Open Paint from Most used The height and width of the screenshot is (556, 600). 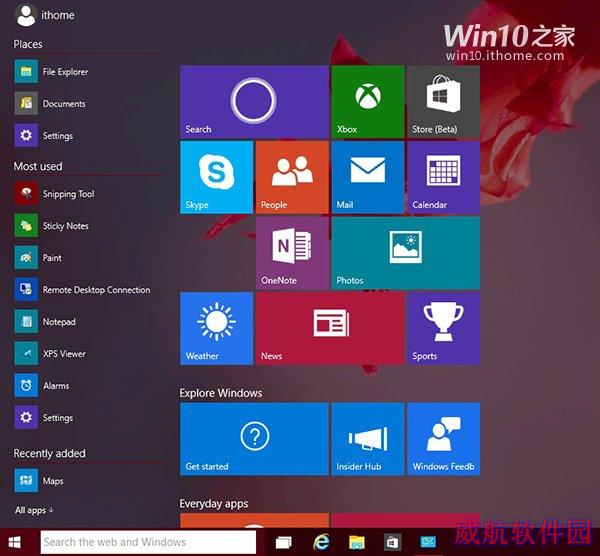click(x=38, y=258)
